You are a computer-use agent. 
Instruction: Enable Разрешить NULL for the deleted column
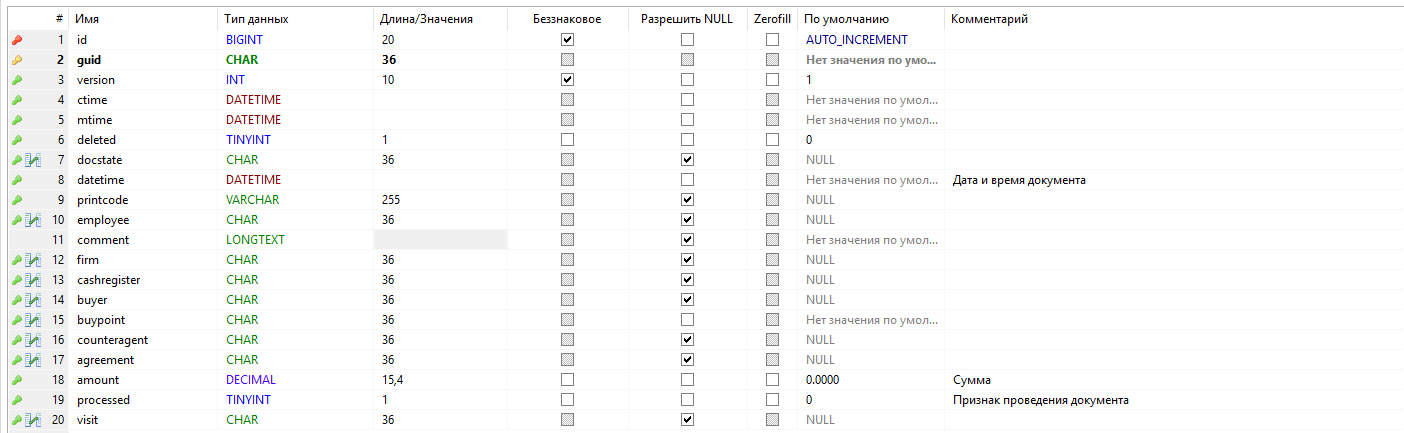tap(687, 140)
